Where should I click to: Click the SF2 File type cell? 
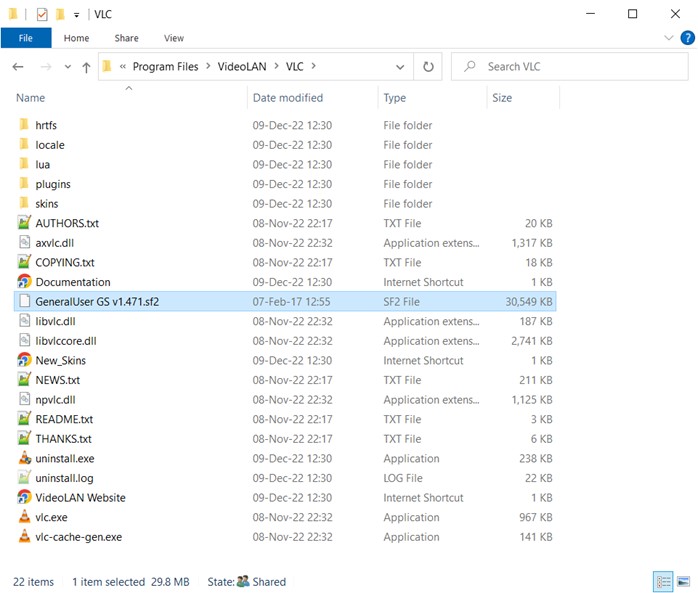(401, 301)
